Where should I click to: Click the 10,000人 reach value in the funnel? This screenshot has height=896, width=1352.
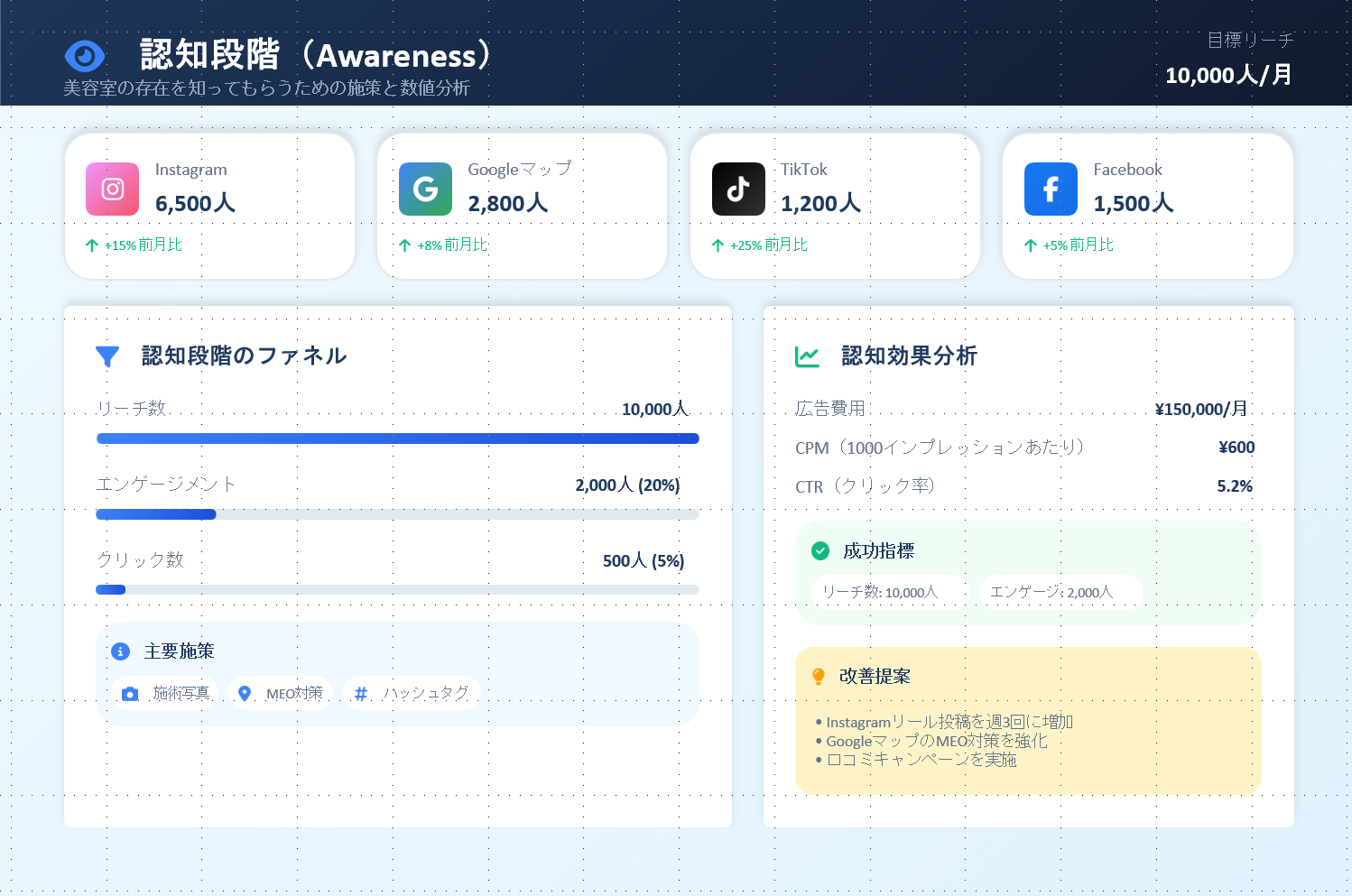655,410
